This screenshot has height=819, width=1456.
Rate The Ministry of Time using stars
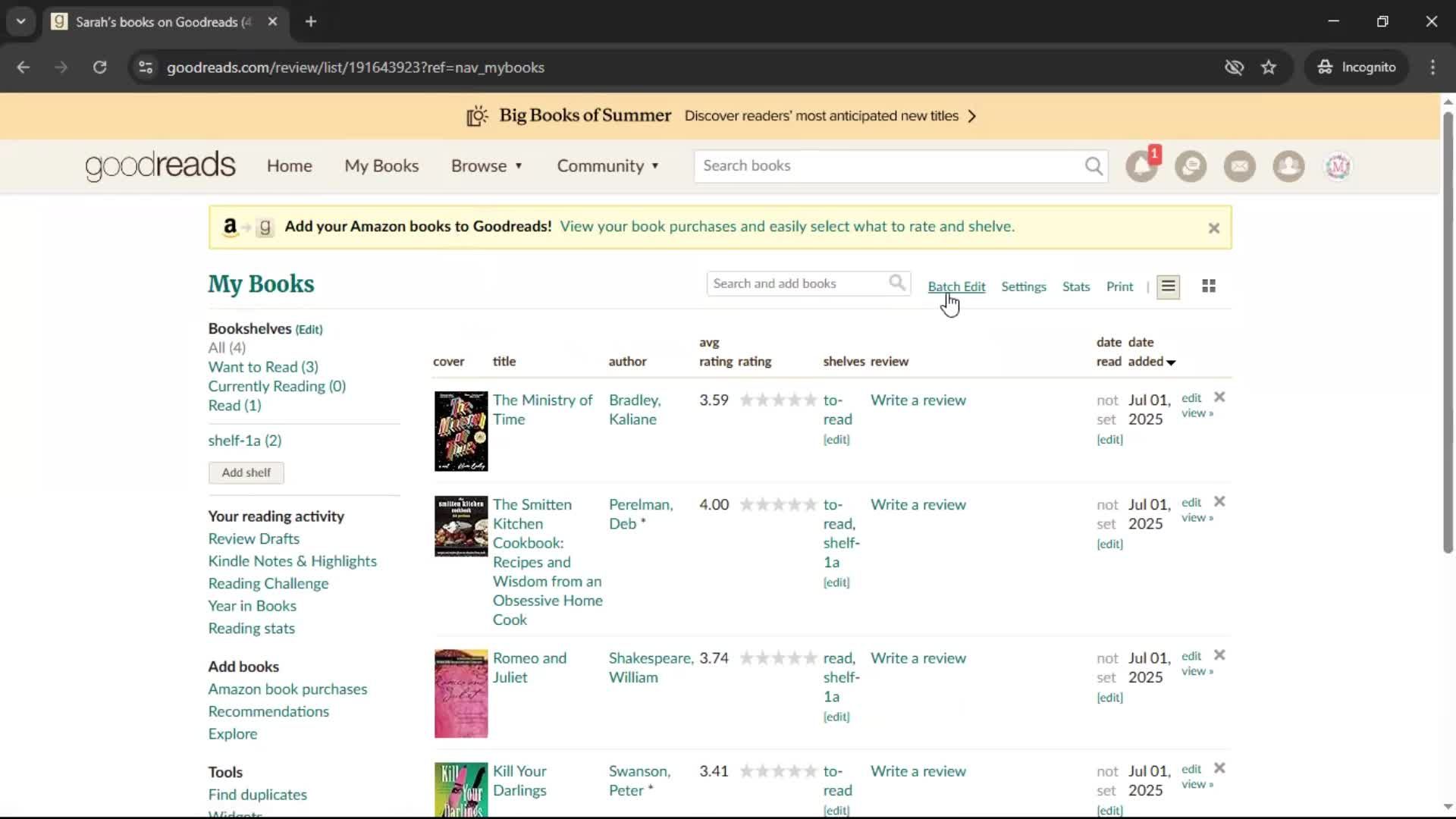pos(778,400)
